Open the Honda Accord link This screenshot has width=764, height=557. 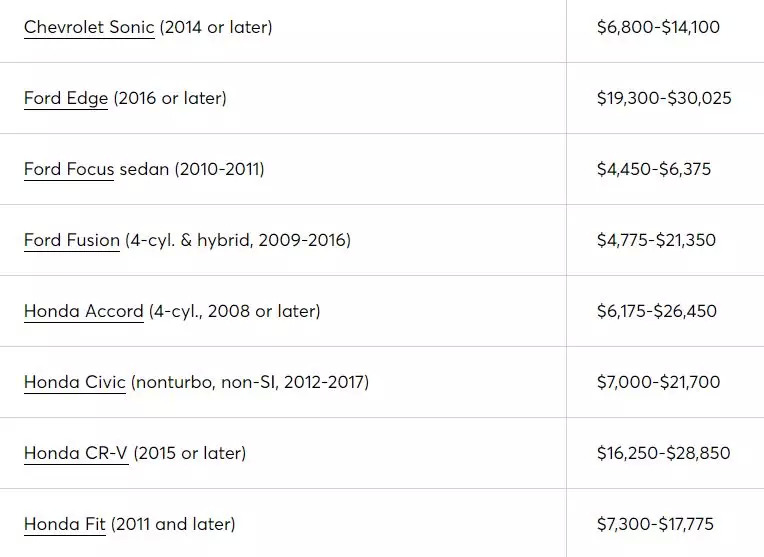pyautogui.click(x=84, y=311)
